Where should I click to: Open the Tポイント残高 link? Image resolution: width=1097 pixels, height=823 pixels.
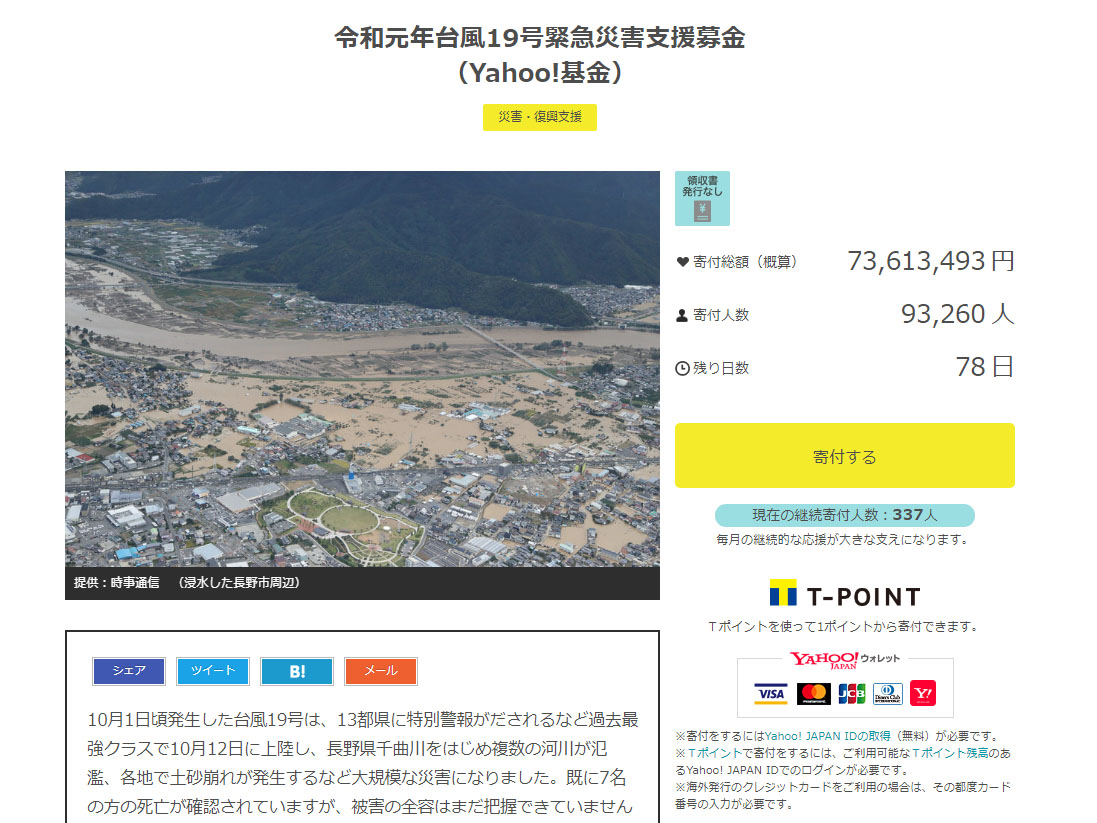(948, 752)
